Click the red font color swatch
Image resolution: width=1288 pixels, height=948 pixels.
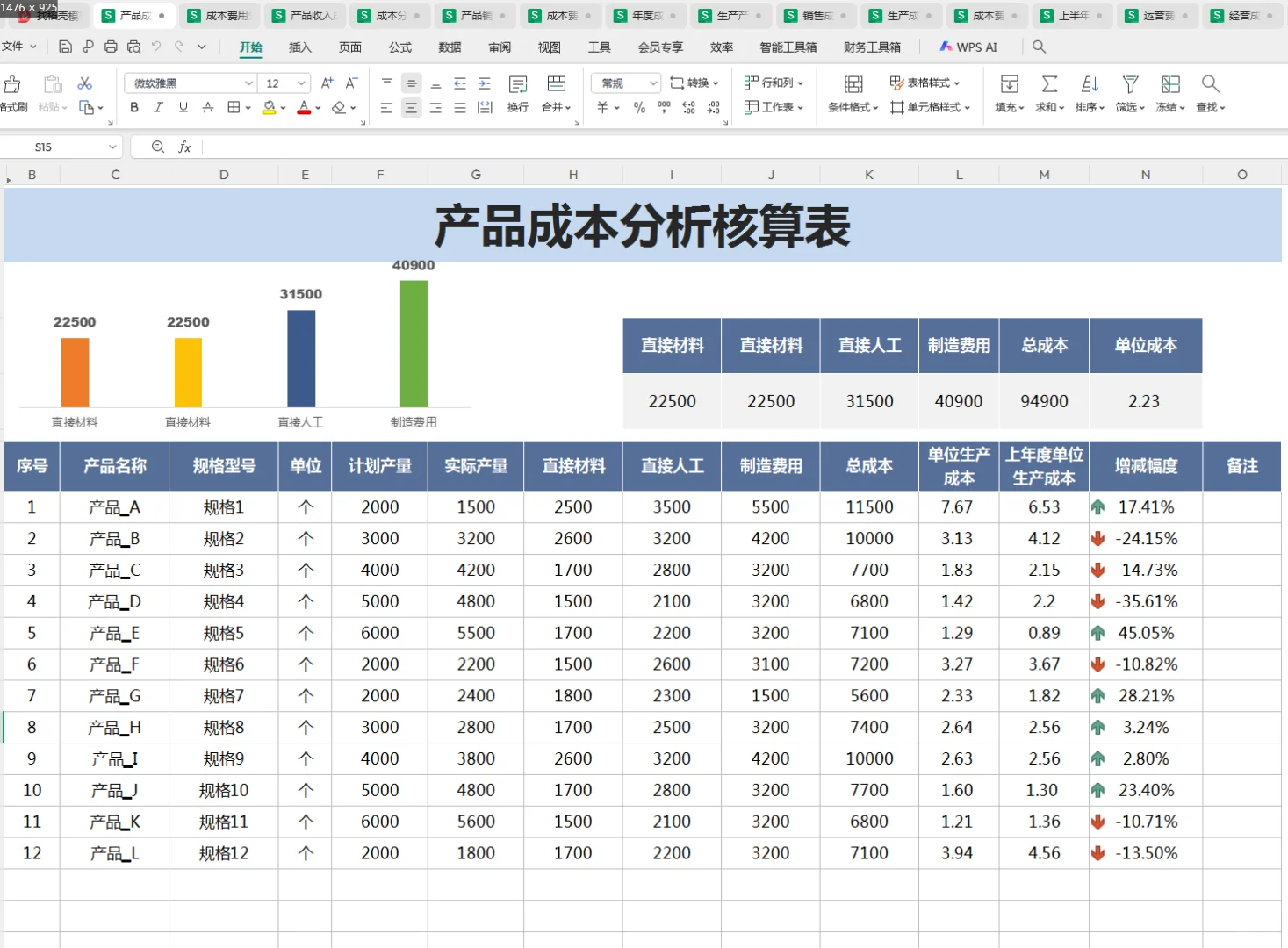[304, 107]
